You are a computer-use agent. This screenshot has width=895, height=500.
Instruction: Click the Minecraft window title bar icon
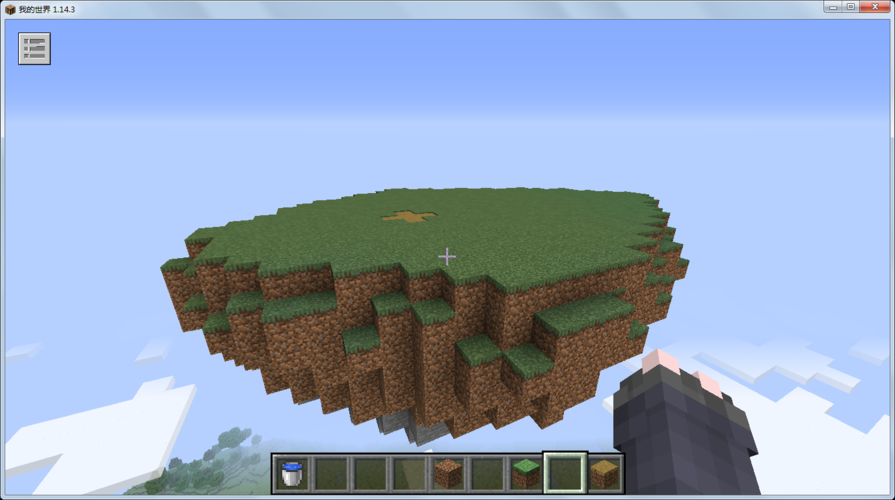click(x=10, y=9)
